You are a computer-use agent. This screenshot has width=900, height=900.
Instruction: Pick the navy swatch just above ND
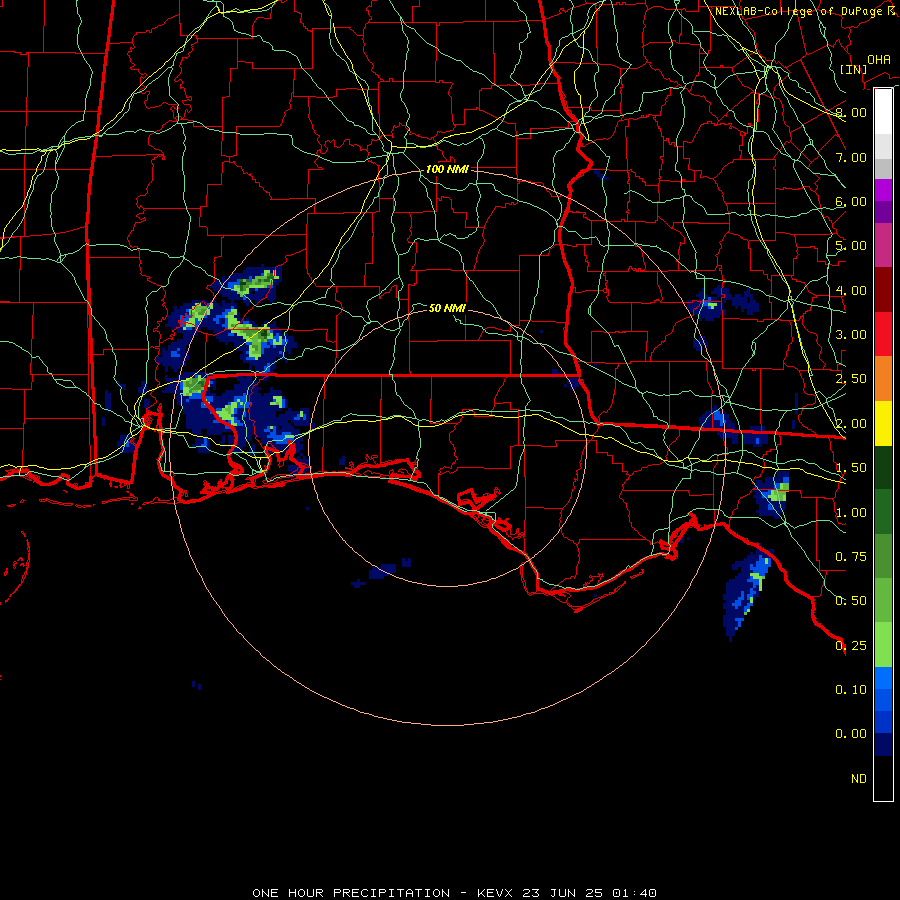883,745
